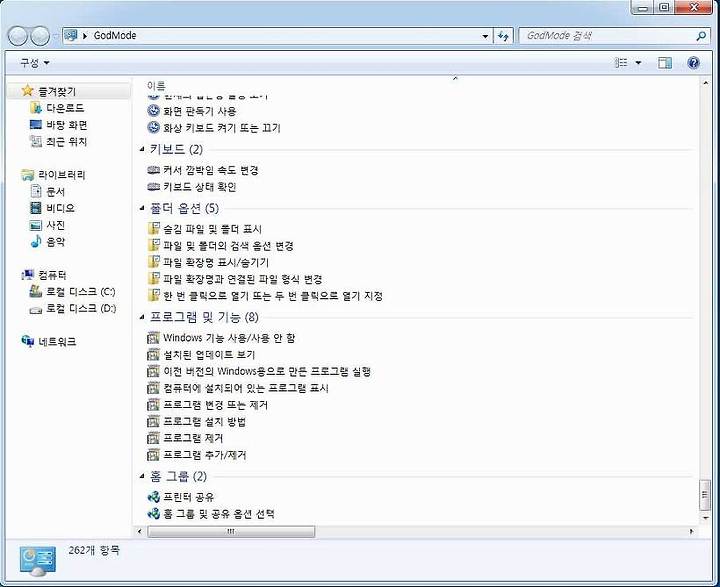
Task: Select the text 화면 판독기 사용
Action: coord(200,111)
